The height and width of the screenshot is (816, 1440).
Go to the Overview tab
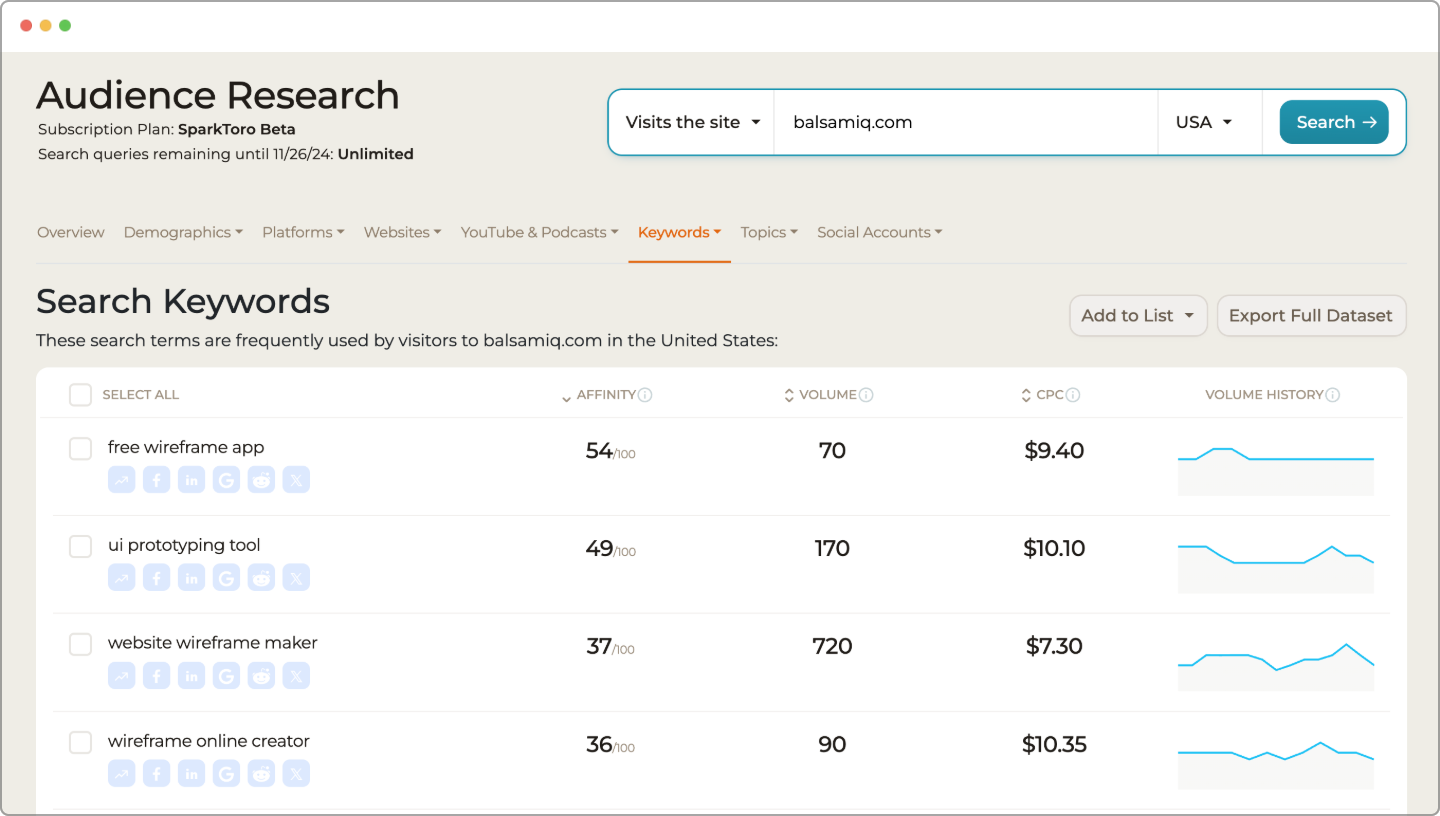pyautogui.click(x=71, y=232)
